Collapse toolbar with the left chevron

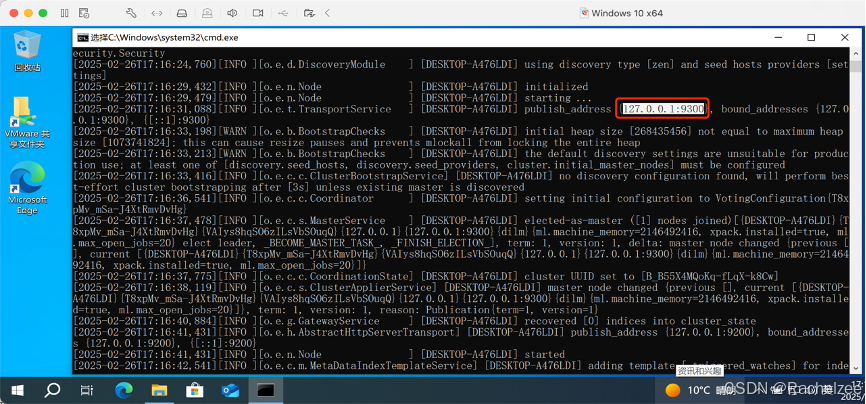327,13
